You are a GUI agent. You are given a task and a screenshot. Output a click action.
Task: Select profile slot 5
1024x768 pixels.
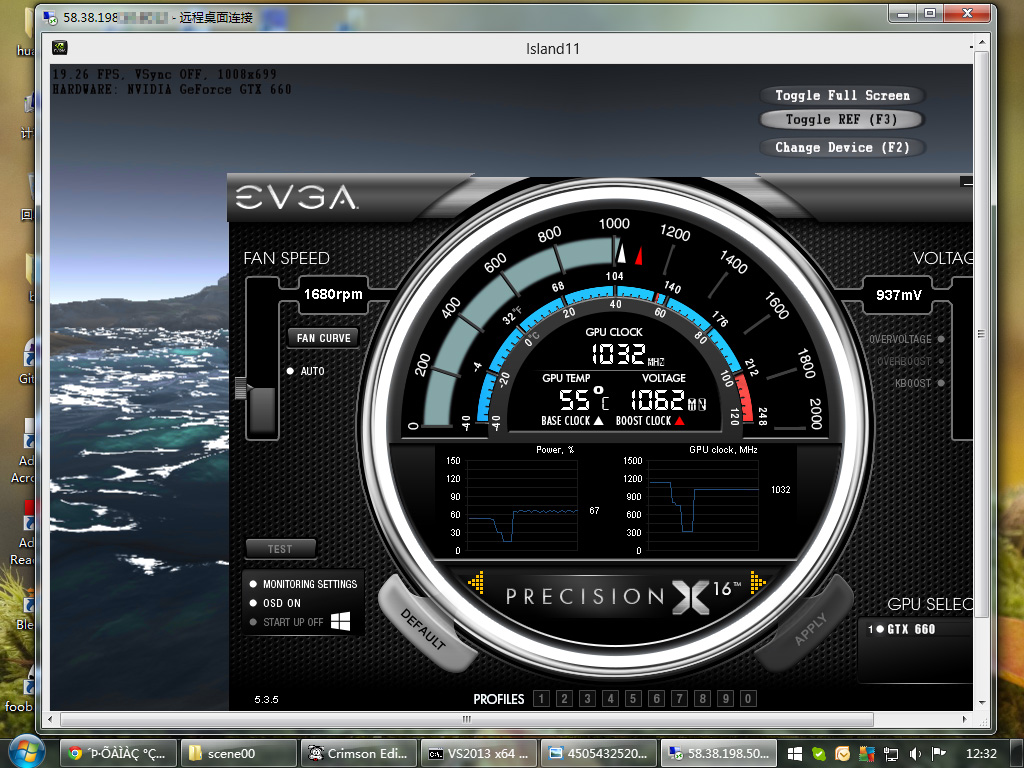(633, 699)
